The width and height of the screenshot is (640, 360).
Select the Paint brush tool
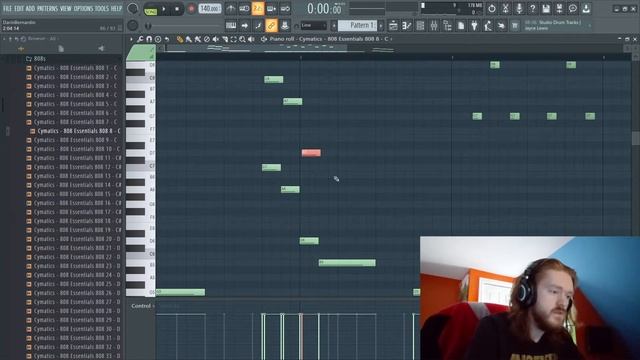point(189,39)
